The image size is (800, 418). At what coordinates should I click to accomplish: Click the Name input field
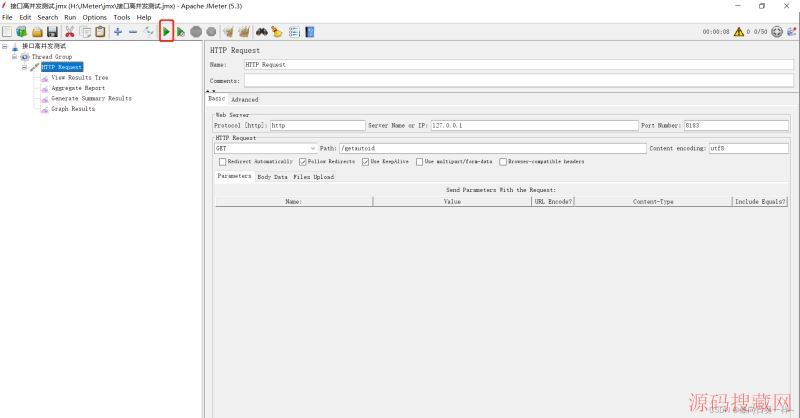(x=518, y=65)
